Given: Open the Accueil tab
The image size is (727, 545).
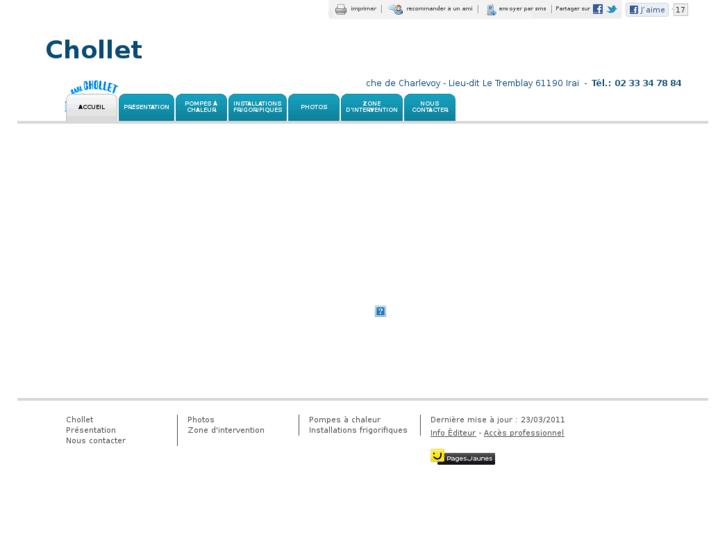Looking at the screenshot, I should (x=91, y=108).
